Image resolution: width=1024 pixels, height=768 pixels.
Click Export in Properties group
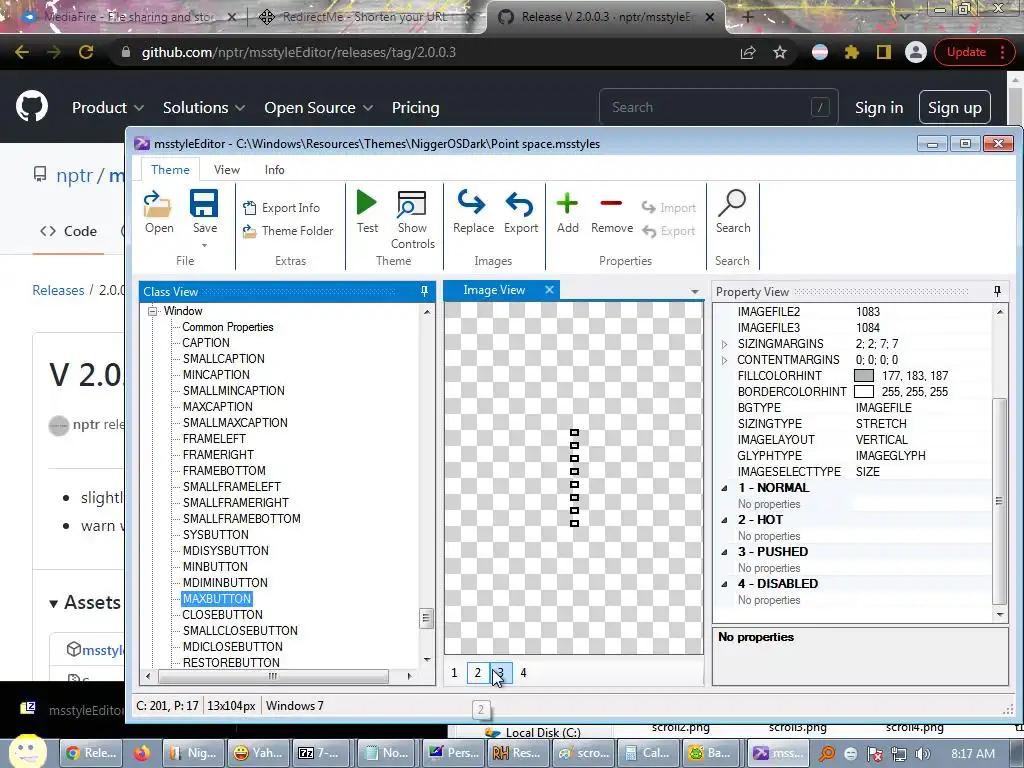[x=669, y=231]
